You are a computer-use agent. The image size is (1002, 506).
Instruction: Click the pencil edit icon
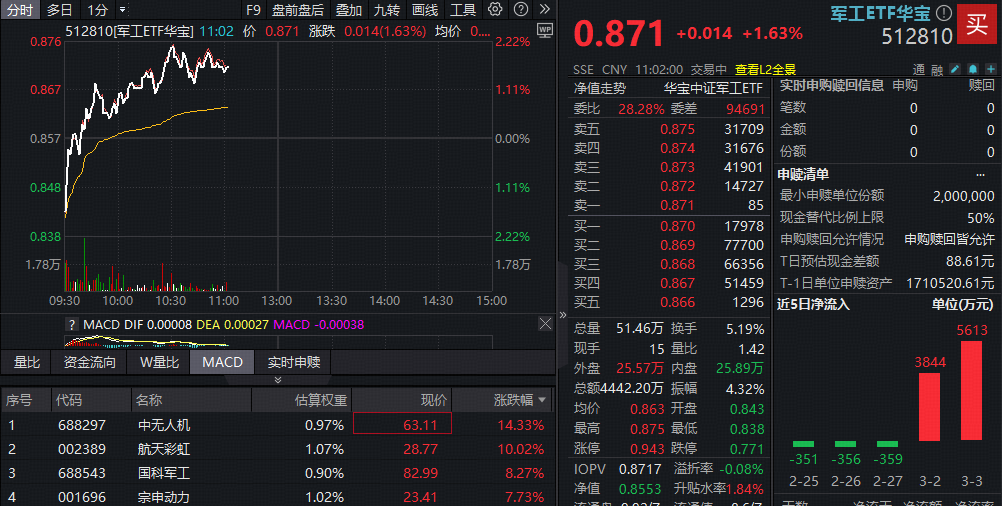(x=955, y=70)
